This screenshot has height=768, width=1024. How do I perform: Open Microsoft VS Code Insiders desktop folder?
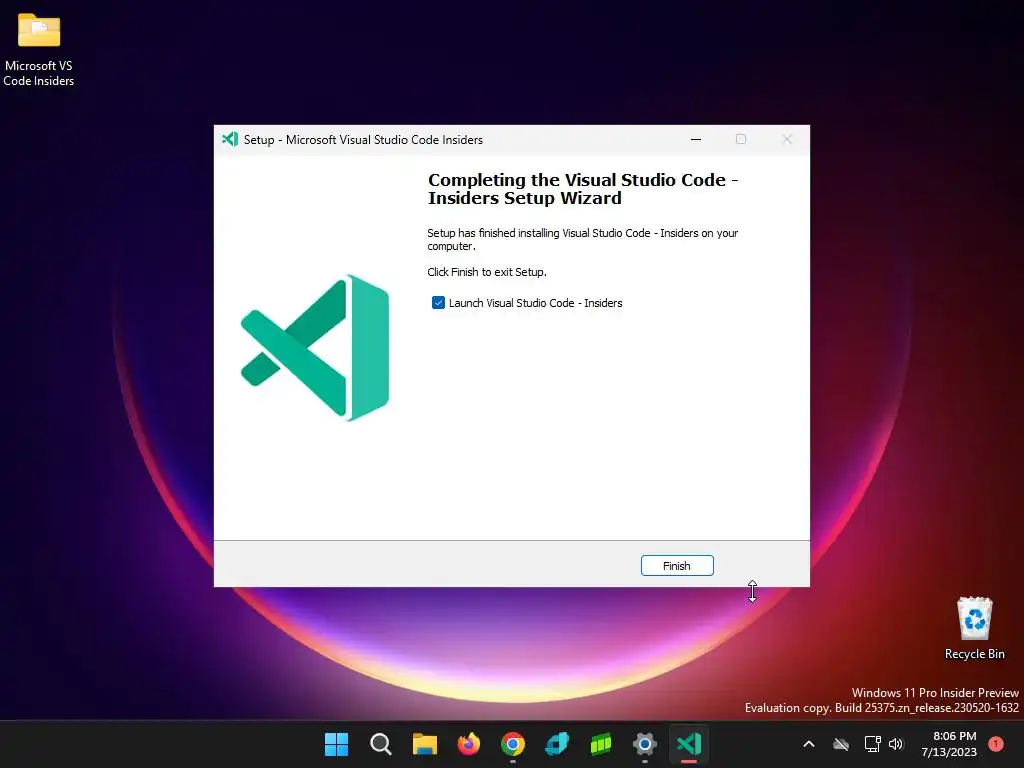pos(39,50)
